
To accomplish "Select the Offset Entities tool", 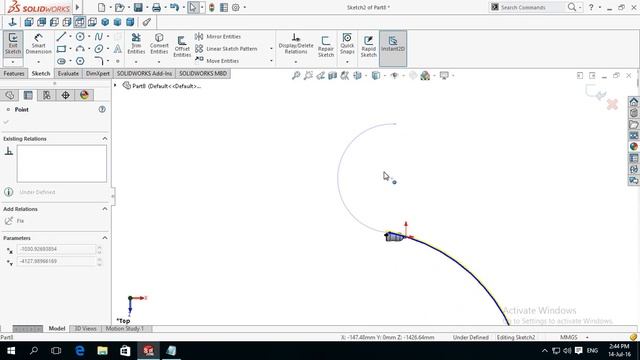I will pyautogui.click(x=182, y=47).
